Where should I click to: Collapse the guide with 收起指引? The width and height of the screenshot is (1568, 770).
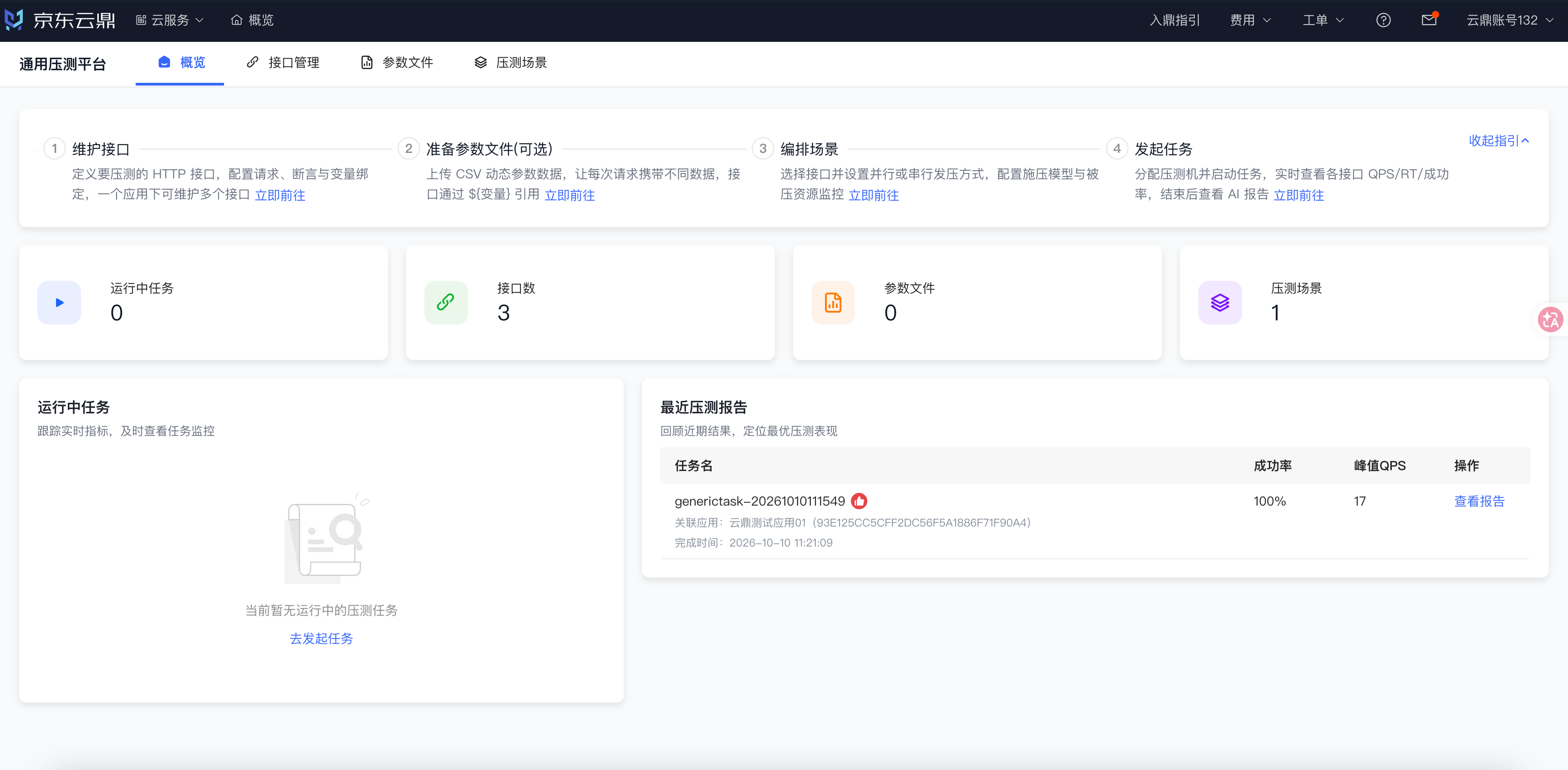coord(1499,141)
